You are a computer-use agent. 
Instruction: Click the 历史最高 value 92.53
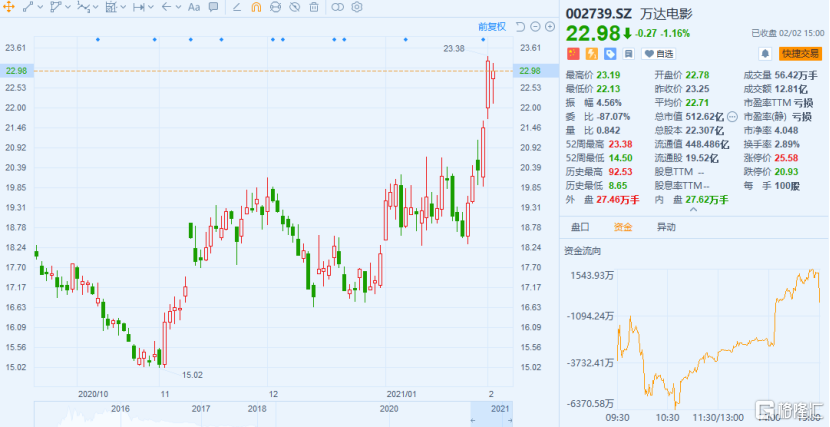tap(620, 171)
